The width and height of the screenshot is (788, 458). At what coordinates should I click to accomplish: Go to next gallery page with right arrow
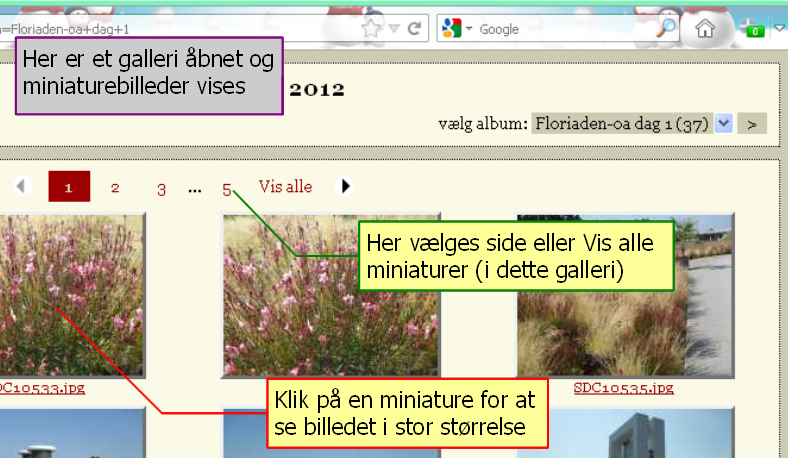[345, 186]
